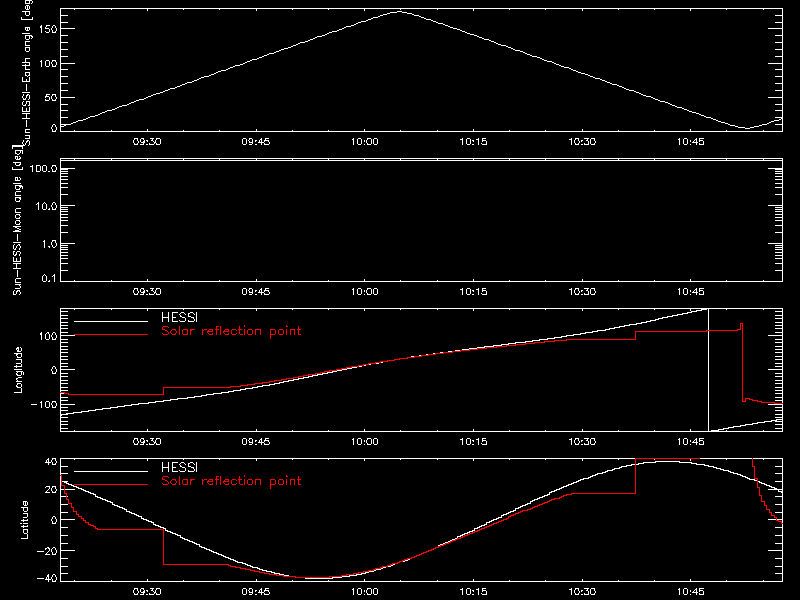Image resolution: width=800 pixels, height=600 pixels.
Task: Click 10:15 under the Earth angle plot
Action: pos(473,141)
